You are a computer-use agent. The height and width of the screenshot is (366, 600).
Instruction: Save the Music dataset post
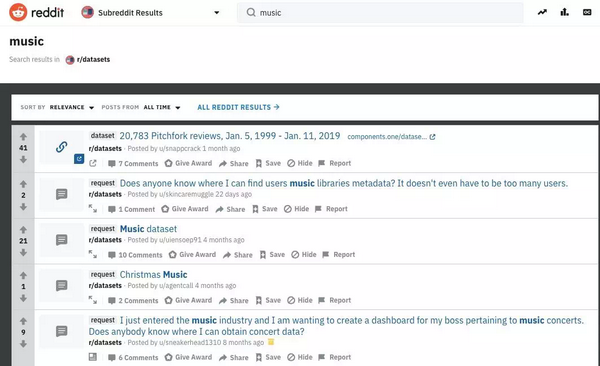[272, 255]
